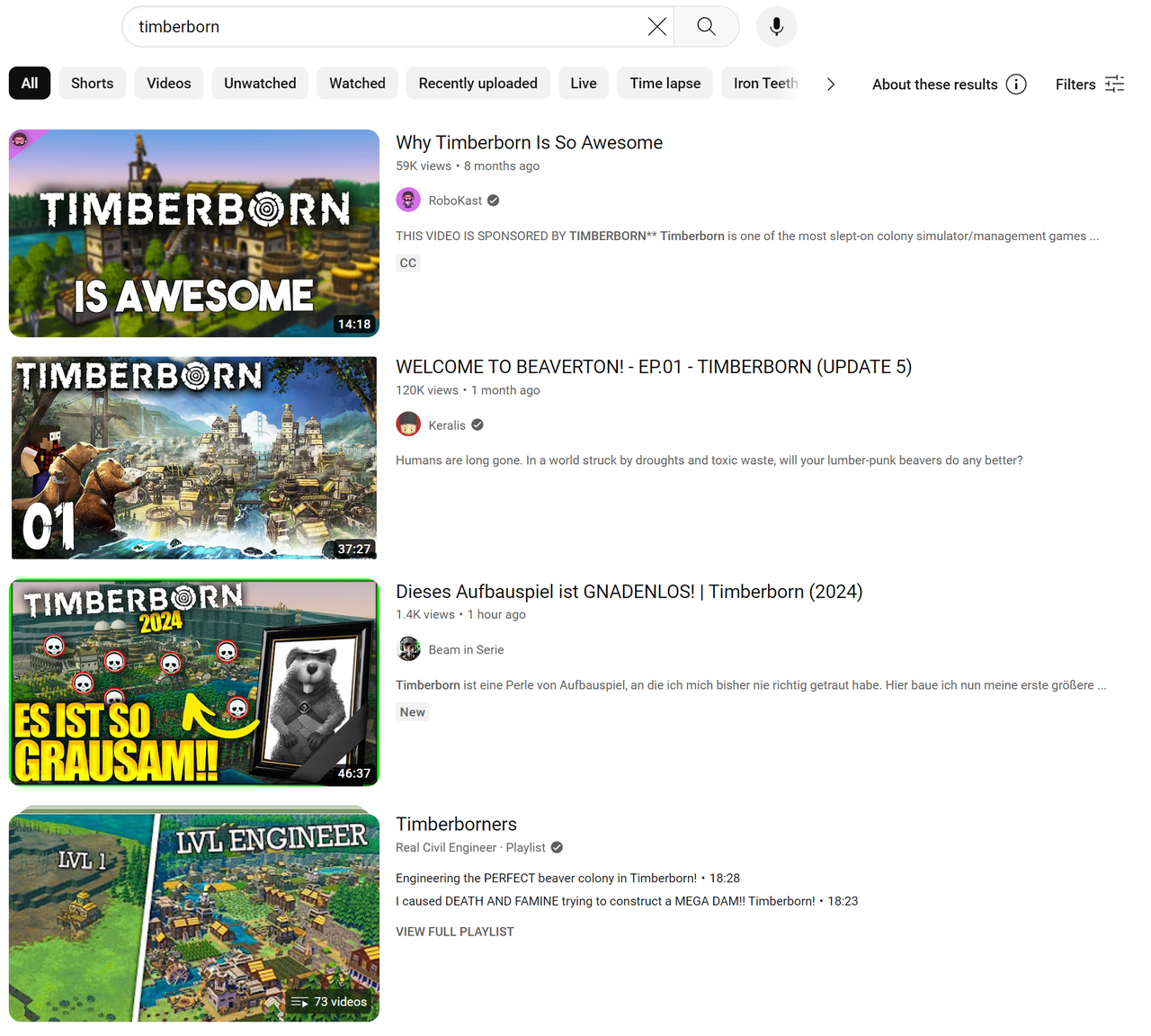Open the About these results info icon

[x=1016, y=85]
